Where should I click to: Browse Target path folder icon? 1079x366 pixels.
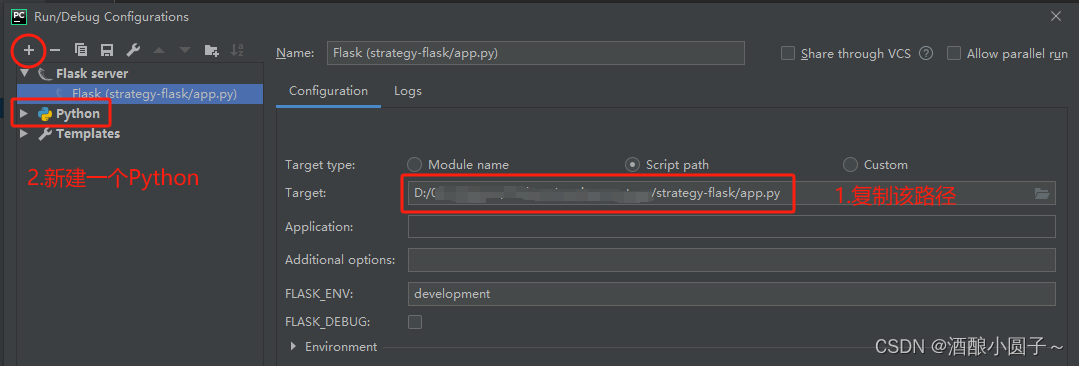1042,194
